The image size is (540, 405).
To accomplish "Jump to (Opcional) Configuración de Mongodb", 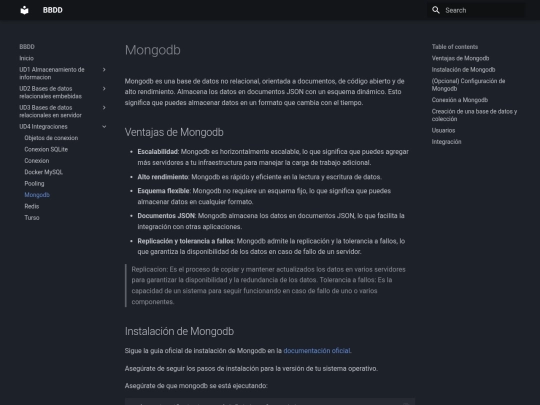I will click(468, 85).
